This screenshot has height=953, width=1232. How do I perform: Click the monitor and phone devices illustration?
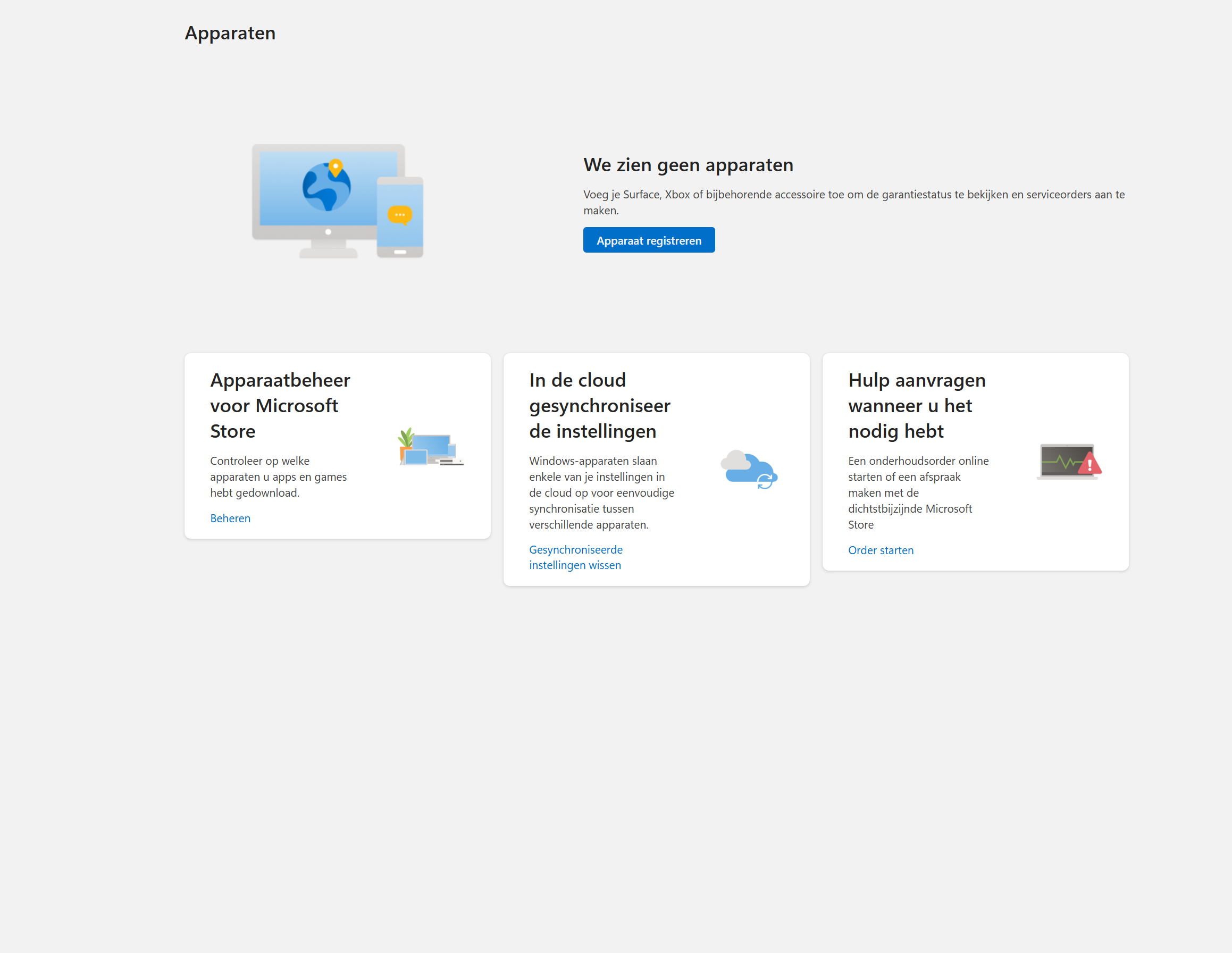click(x=337, y=201)
